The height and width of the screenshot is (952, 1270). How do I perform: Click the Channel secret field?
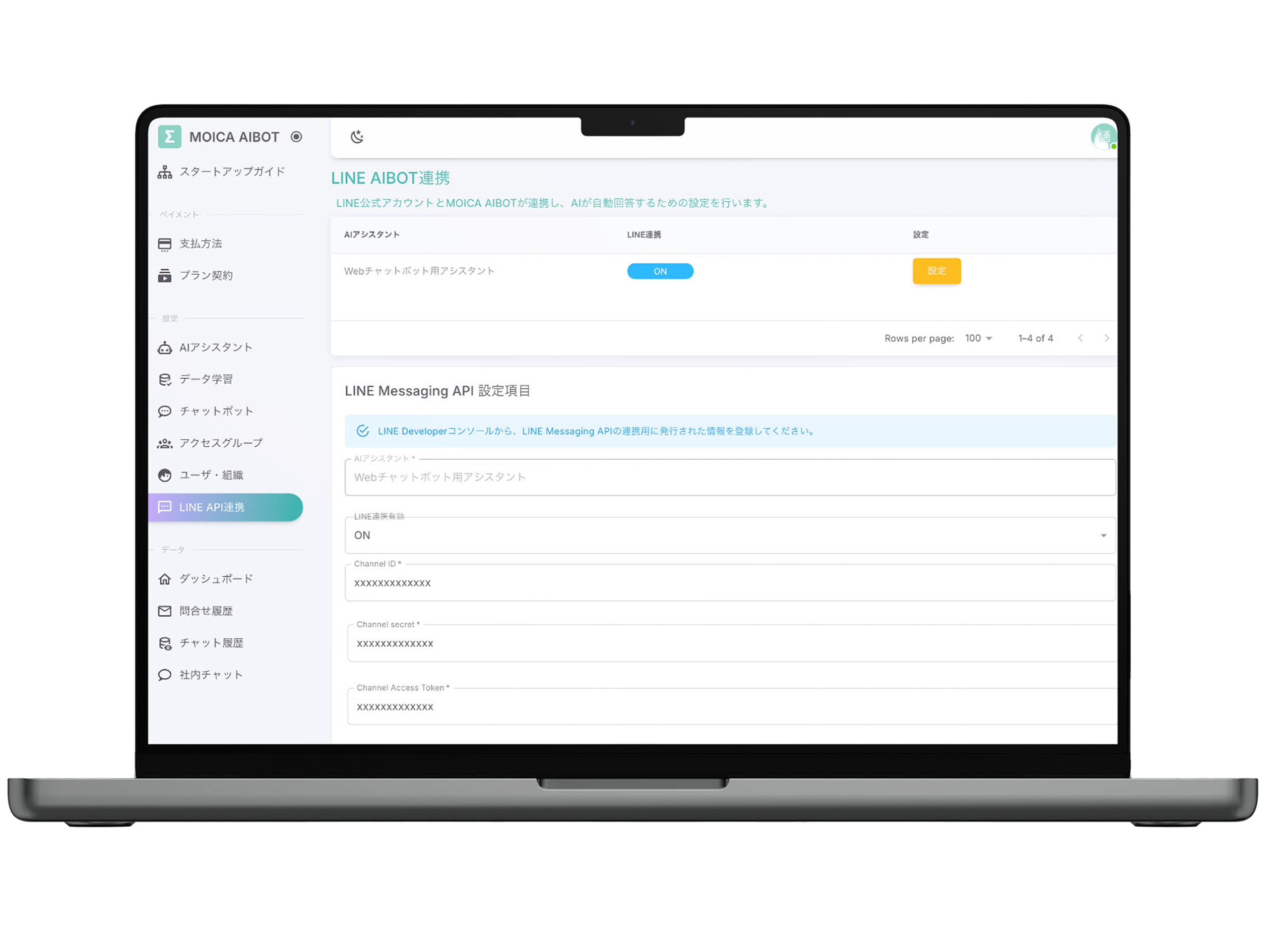(732, 643)
